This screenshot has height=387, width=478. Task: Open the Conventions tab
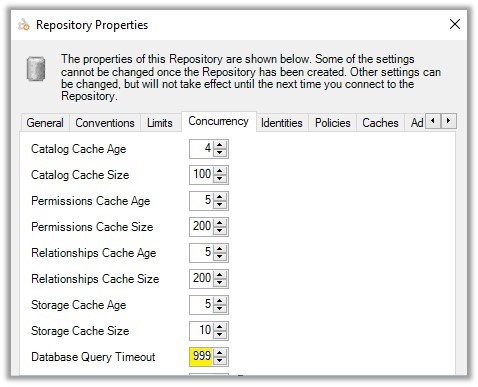click(x=105, y=123)
